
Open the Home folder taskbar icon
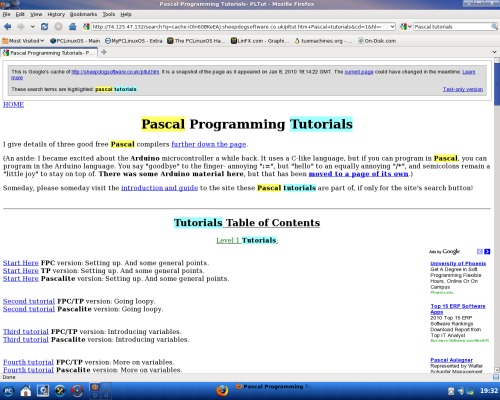pos(26,391)
